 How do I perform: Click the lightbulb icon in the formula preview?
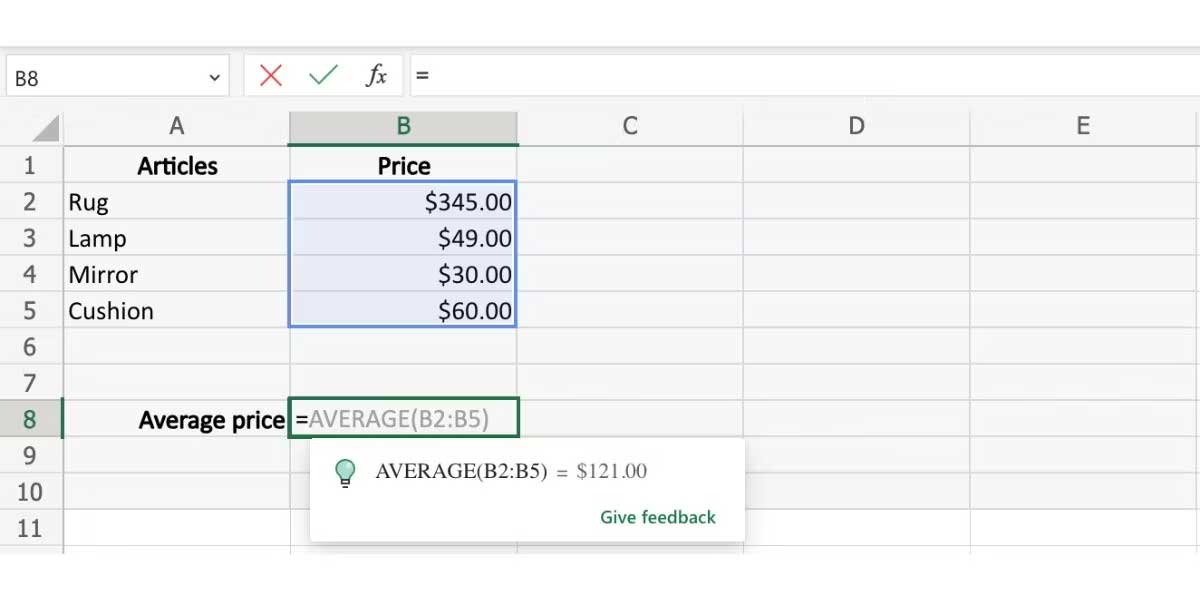pyautogui.click(x=347, y=472)
